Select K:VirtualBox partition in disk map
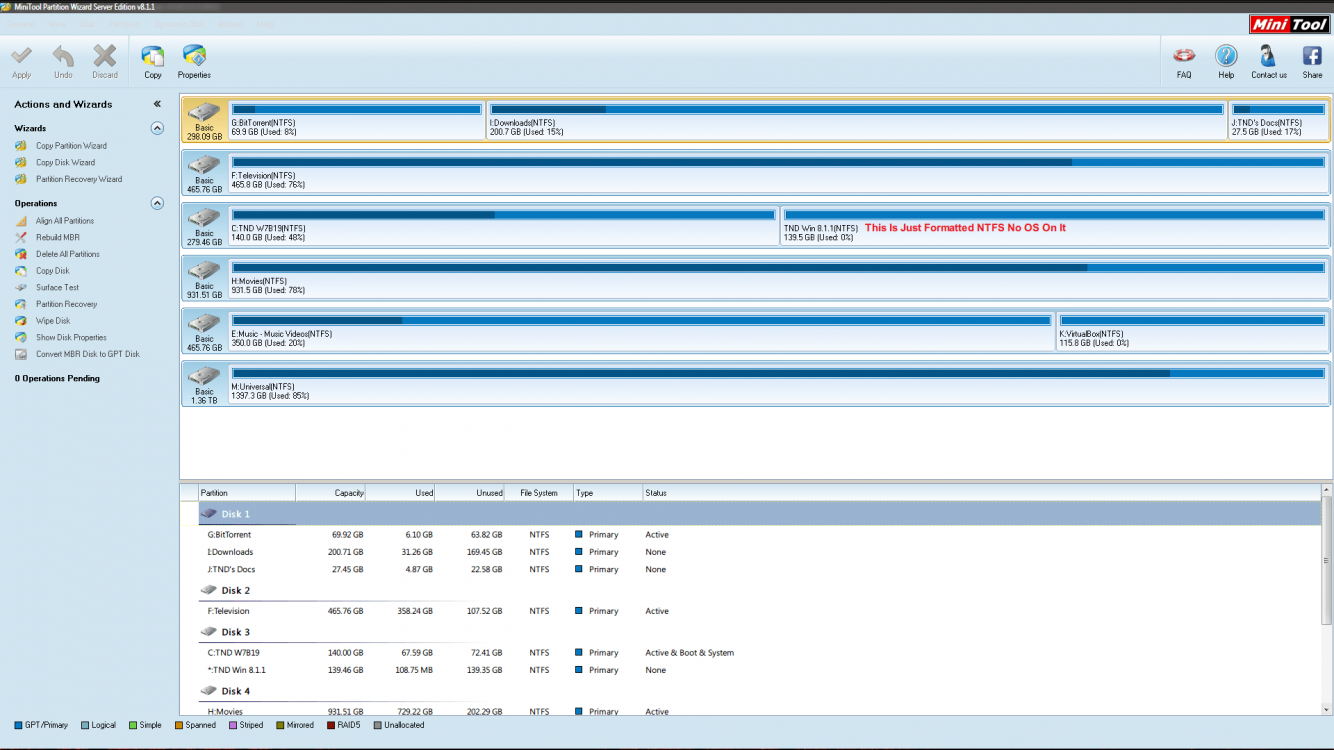The height and width of the screenshot is (750, 1334). coord(1193,332)
